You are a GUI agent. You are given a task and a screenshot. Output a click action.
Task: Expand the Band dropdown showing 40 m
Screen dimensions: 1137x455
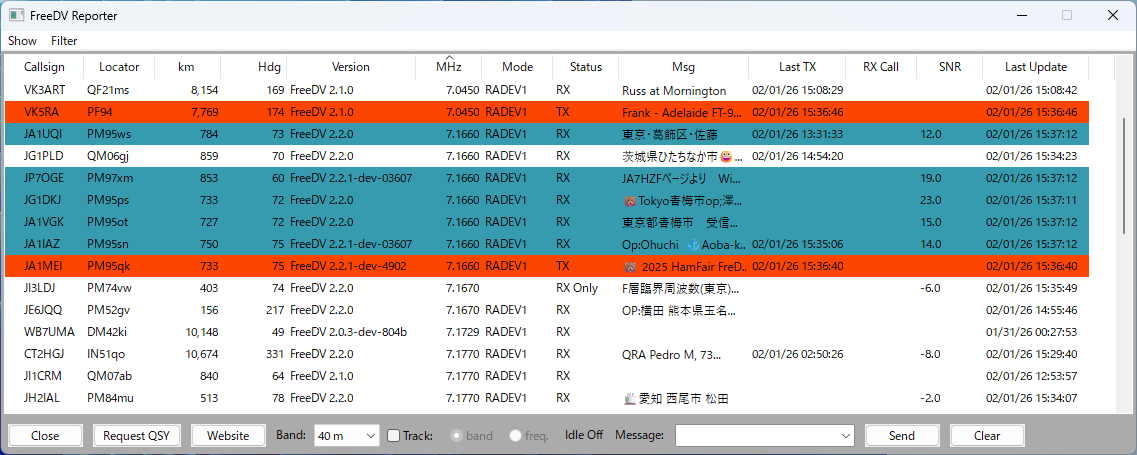347,435
